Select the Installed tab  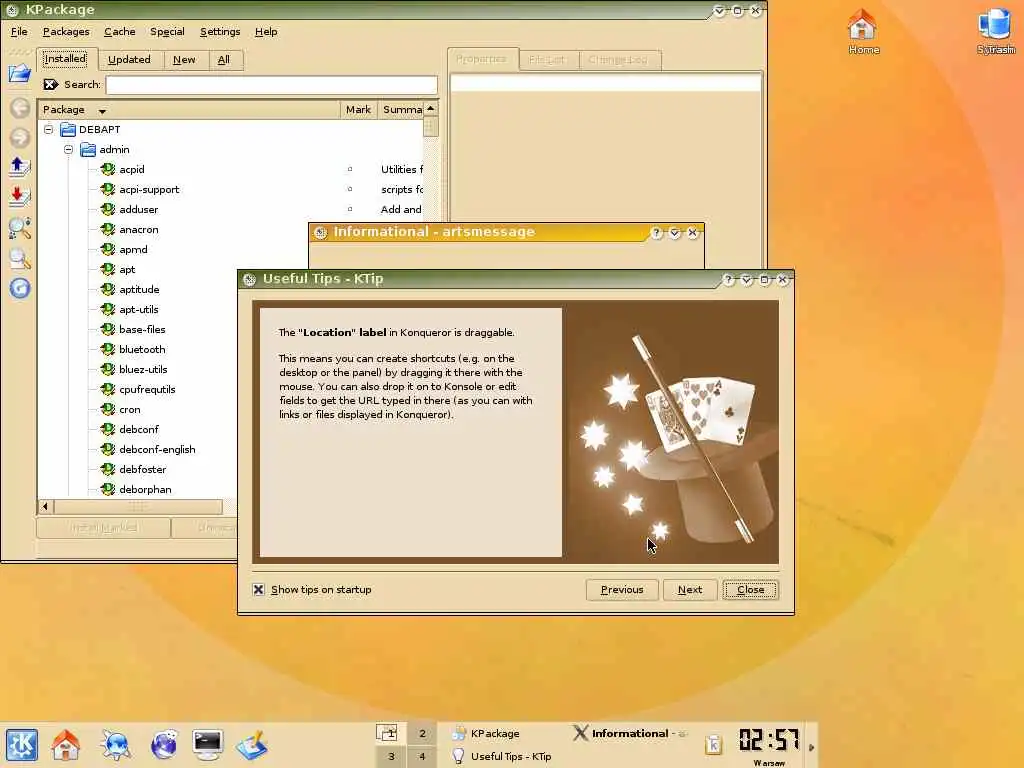click(x=65, y=59)
